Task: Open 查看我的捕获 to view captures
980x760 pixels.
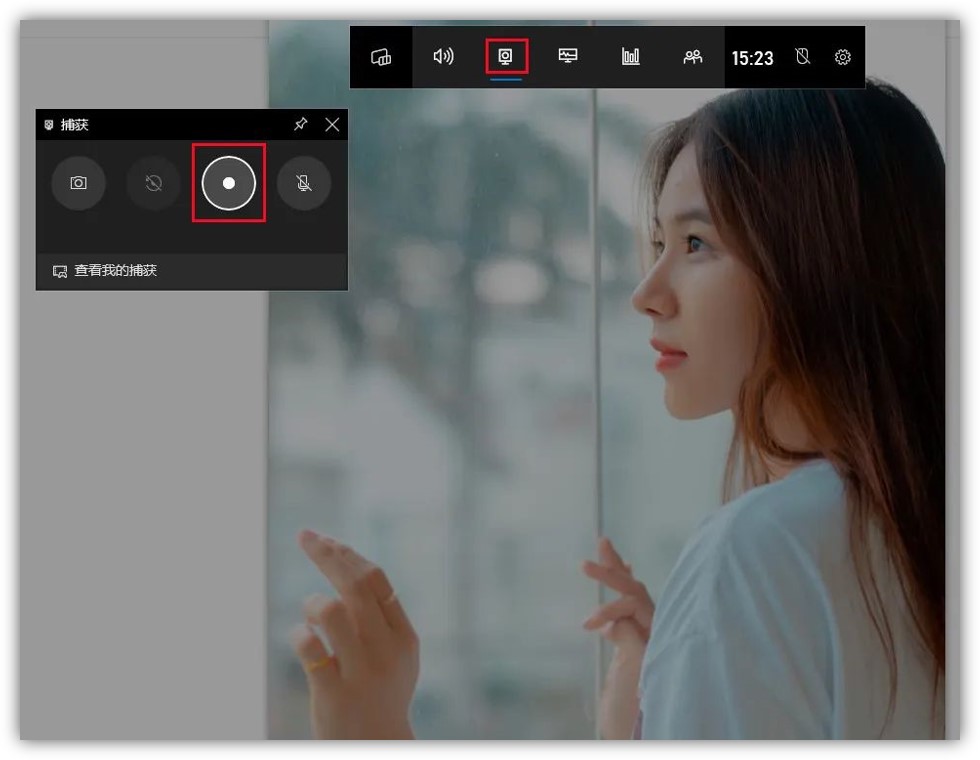Action: (x=110, y=270)
